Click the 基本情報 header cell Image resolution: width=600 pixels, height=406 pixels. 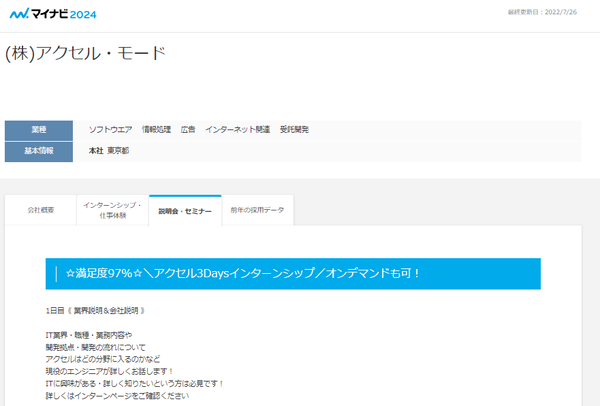pyautogui.click(x=39, y=152)
